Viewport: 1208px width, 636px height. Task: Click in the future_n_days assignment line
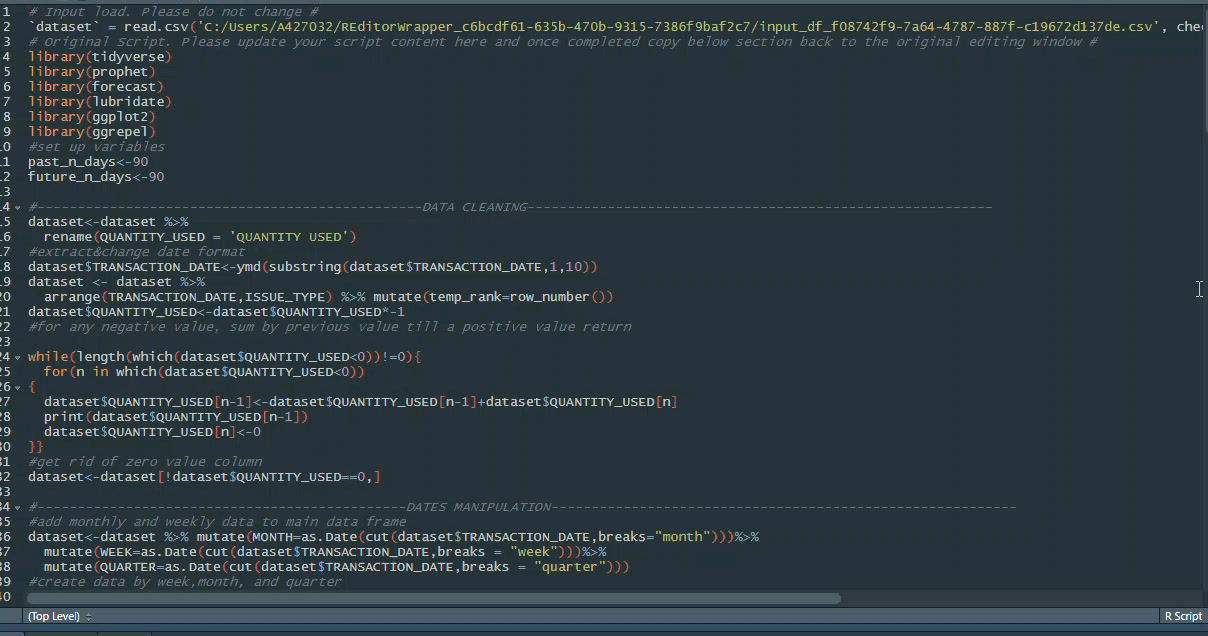(x=95, y=177)
